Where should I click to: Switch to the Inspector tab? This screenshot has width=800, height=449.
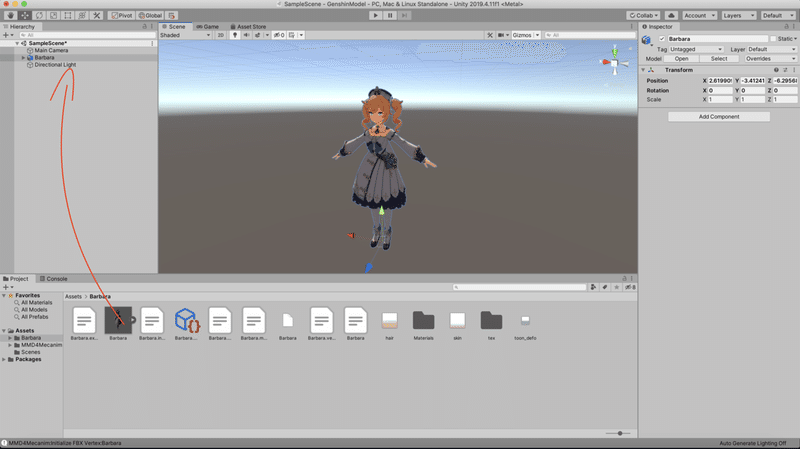pyautogui.click(x=658, y=27)
